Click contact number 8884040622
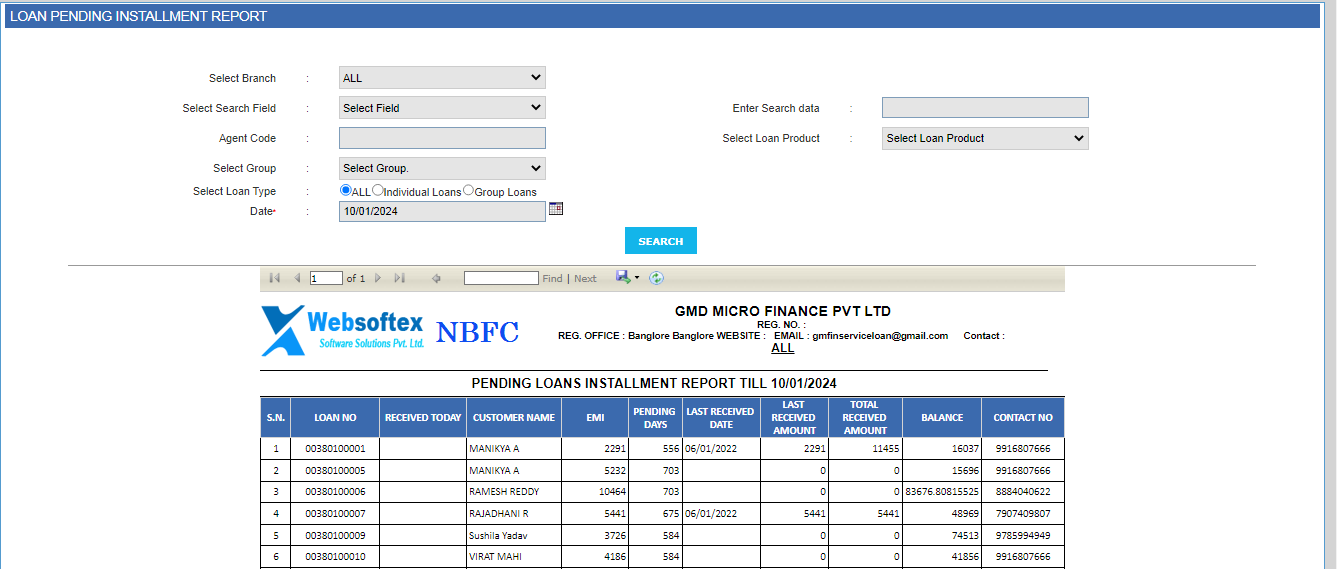 [1023, 492]
